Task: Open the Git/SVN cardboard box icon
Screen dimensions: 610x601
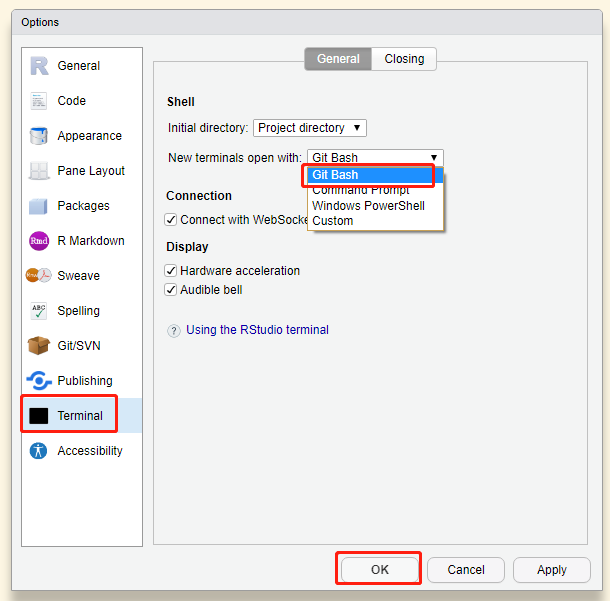Action: point(39,346)
